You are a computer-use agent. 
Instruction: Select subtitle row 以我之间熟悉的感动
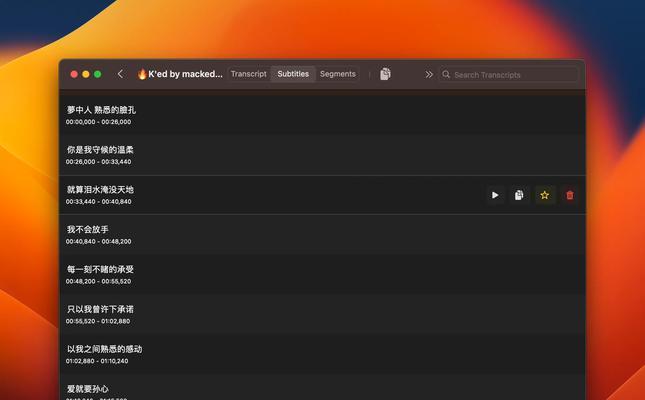pyautogui.click(x=322, y=354)
